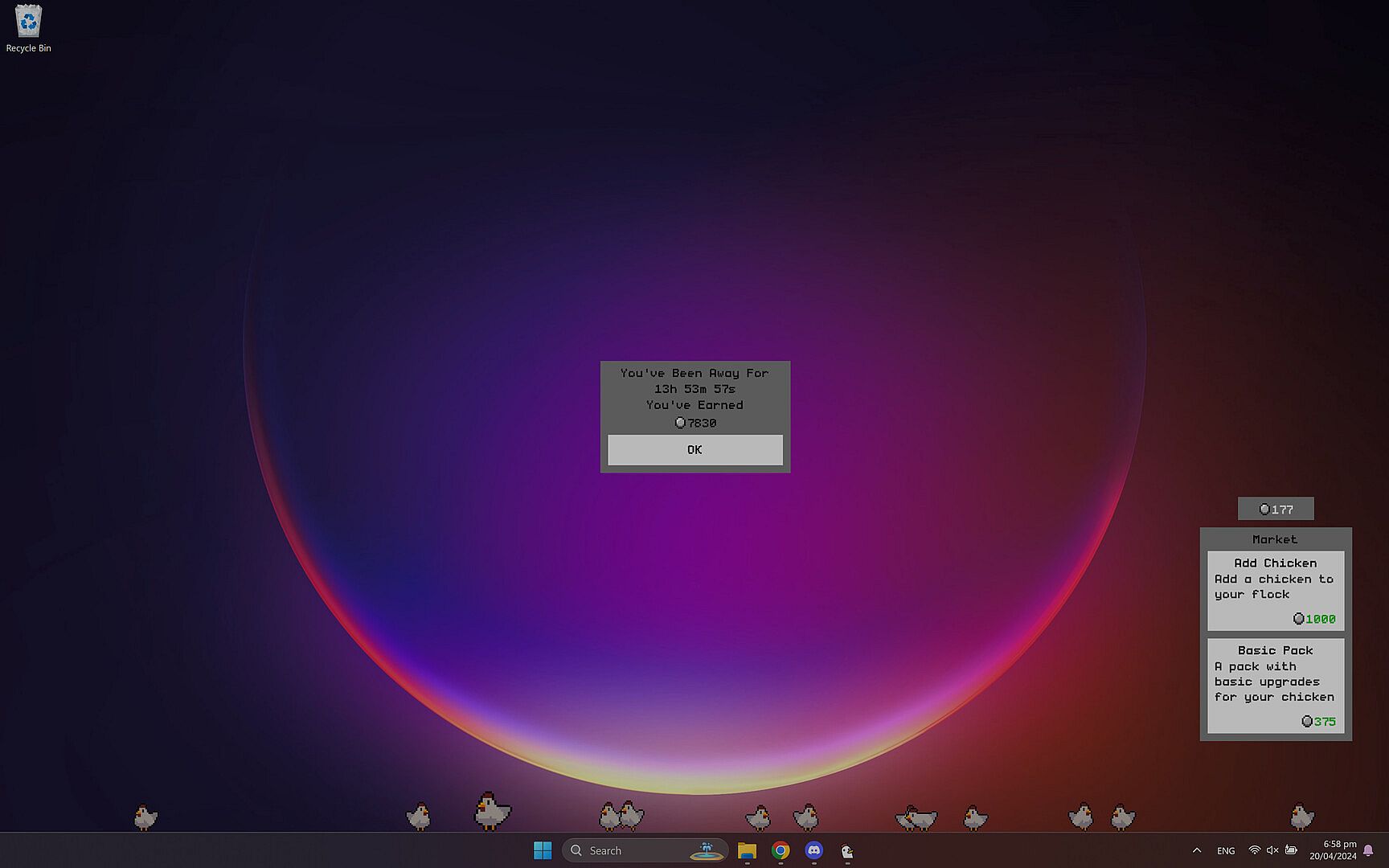Screen dimensions: 1389x868
Task: Open the Windows Start menu
Action: click(x=543, y=850)
